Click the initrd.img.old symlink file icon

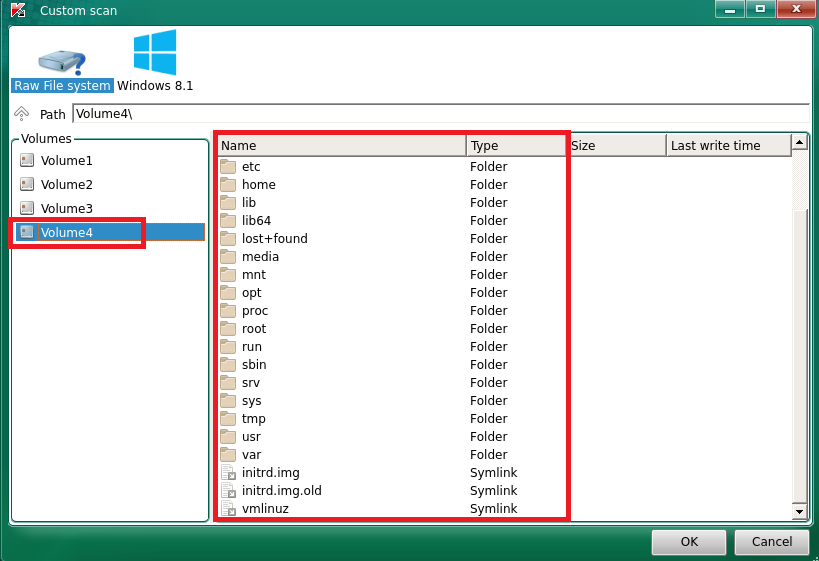[228, 490]
